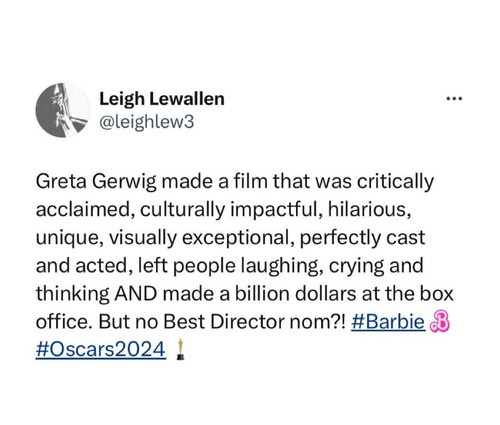
Task: Open the Leigh Lewallen display name
Action: pyautogui.click(x=162, y=99)
